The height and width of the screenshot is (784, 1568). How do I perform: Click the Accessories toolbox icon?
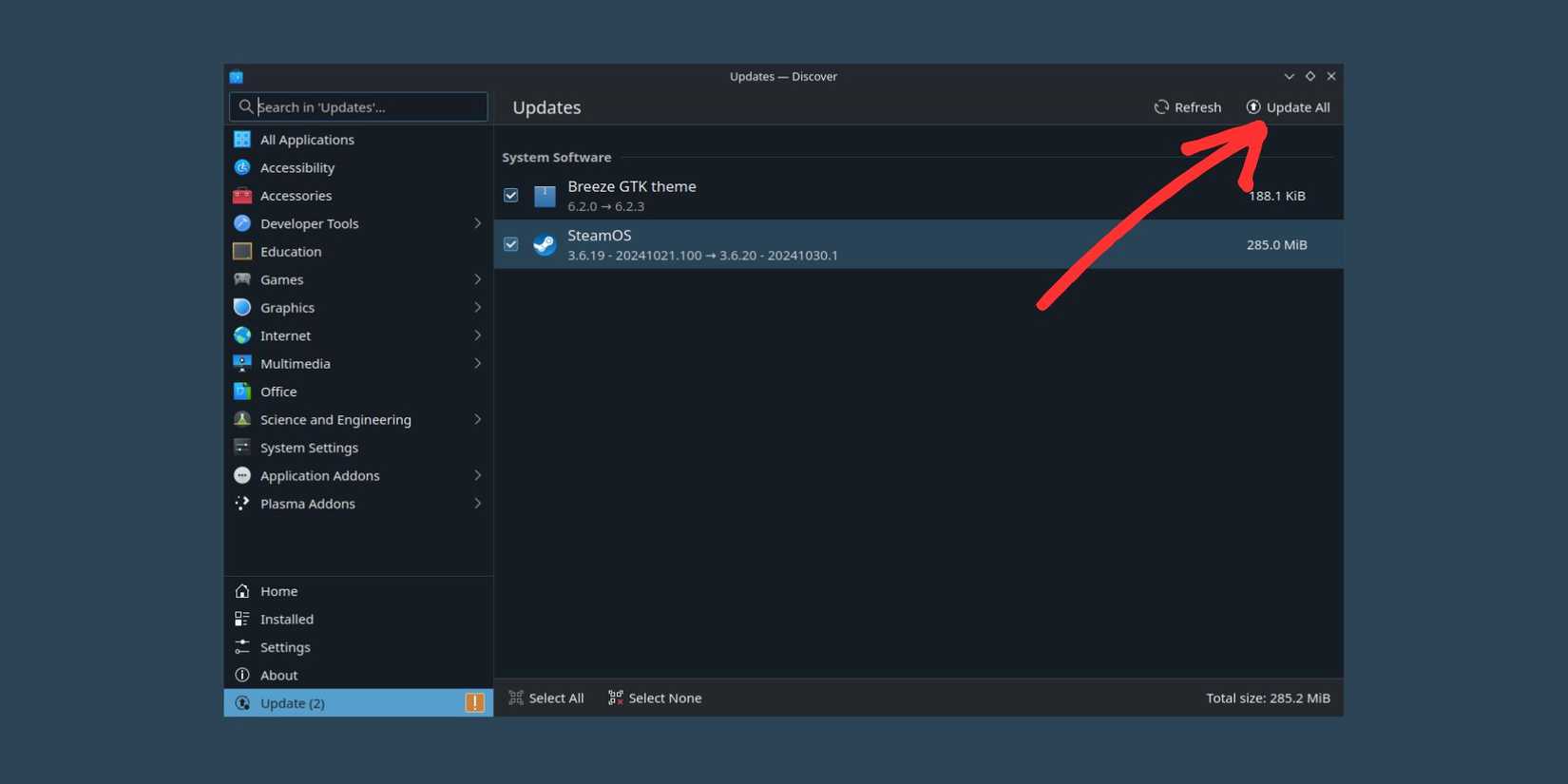click(x=242, y=196)
